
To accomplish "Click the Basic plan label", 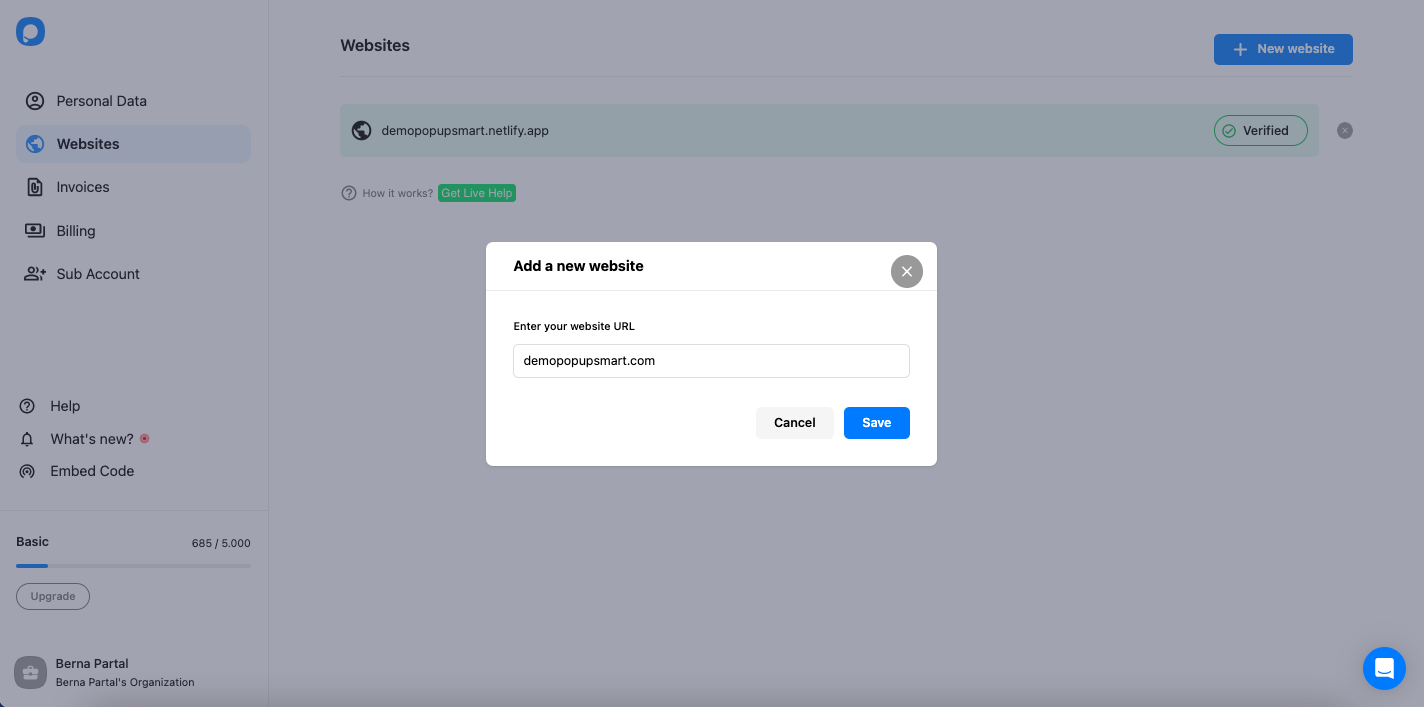I will (x=32, y=541).
